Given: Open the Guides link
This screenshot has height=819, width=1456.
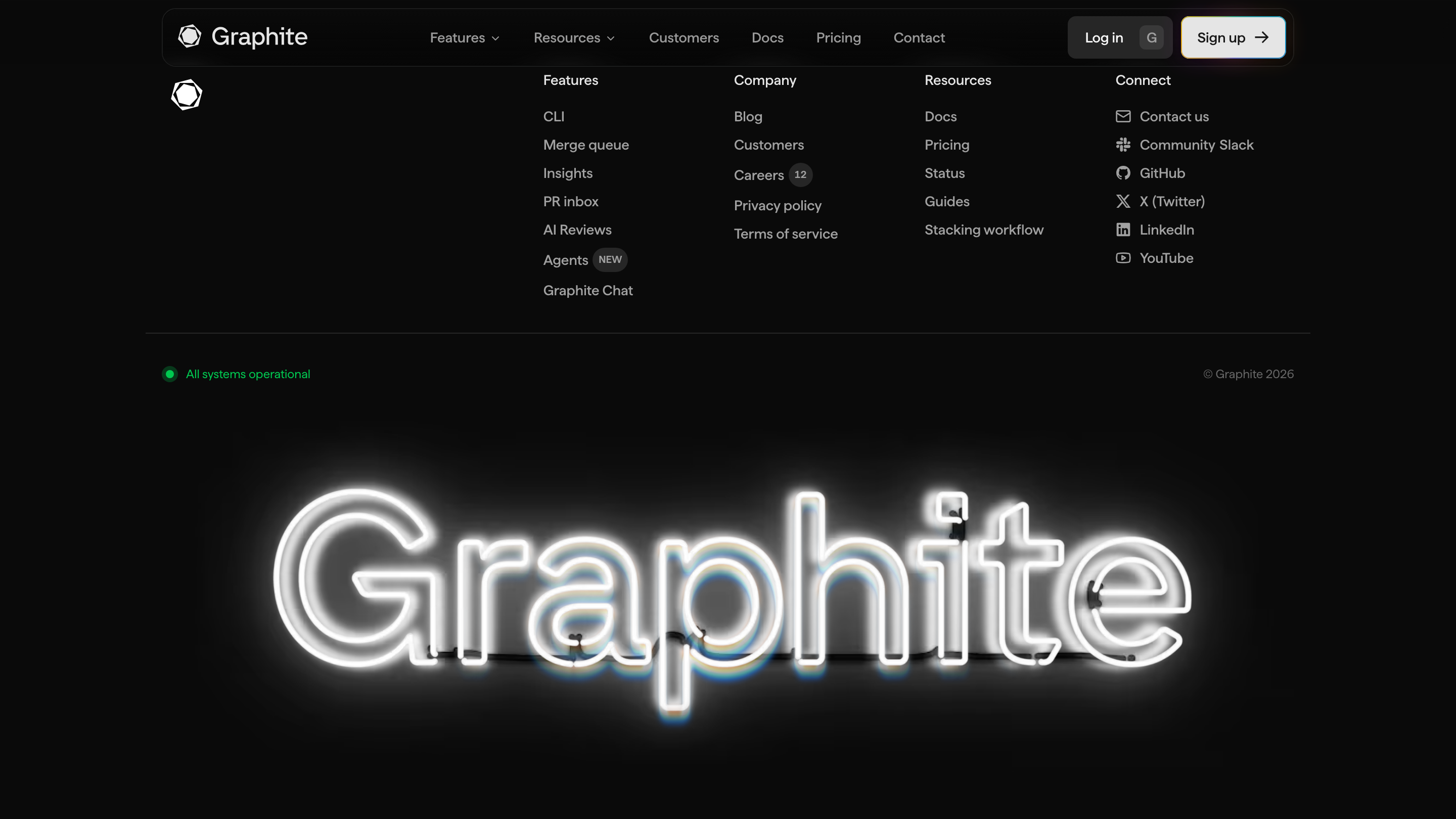Looking at the screenshot, I should (x=947, y=201).
